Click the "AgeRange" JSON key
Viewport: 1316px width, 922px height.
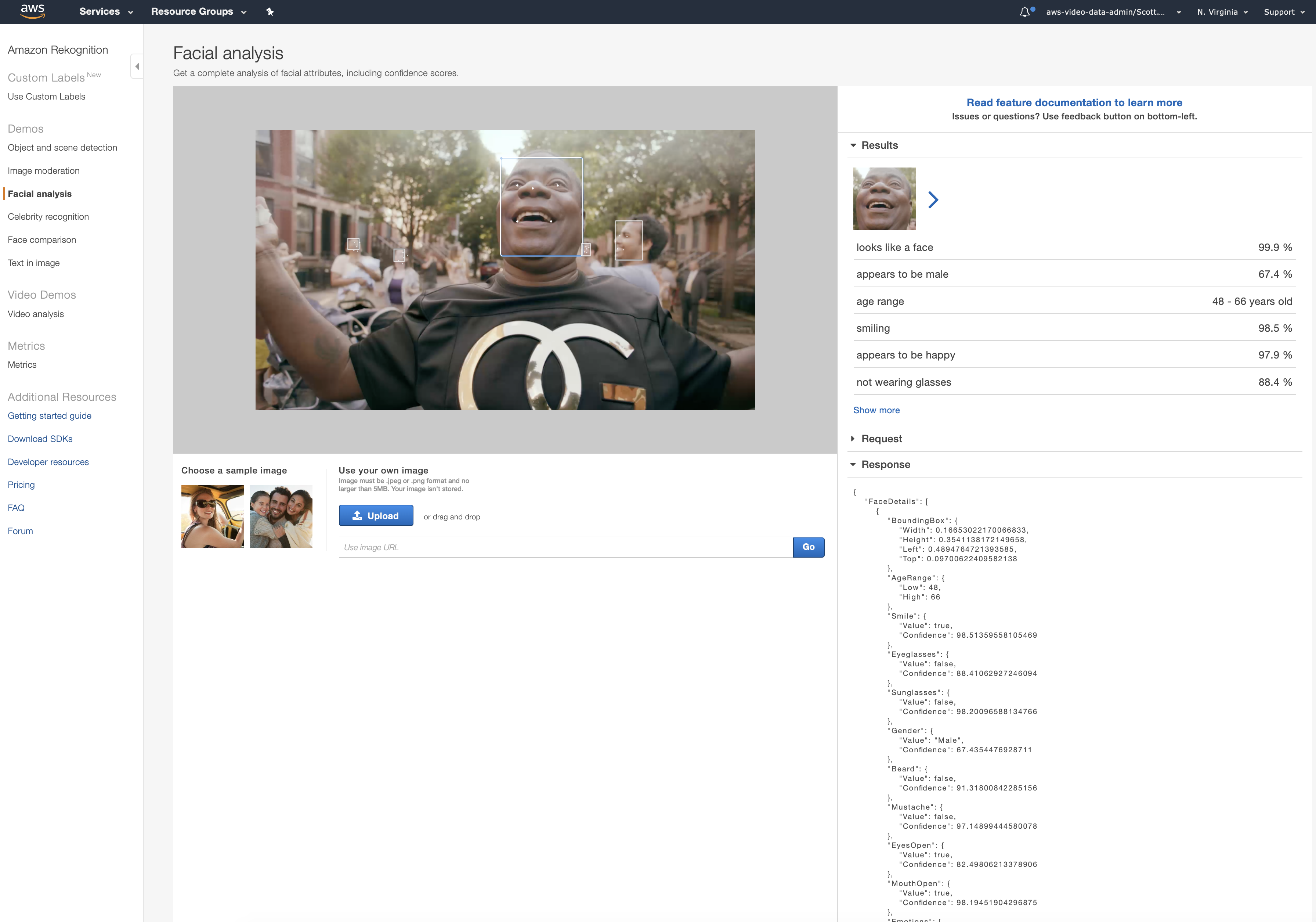coord(912,578)
